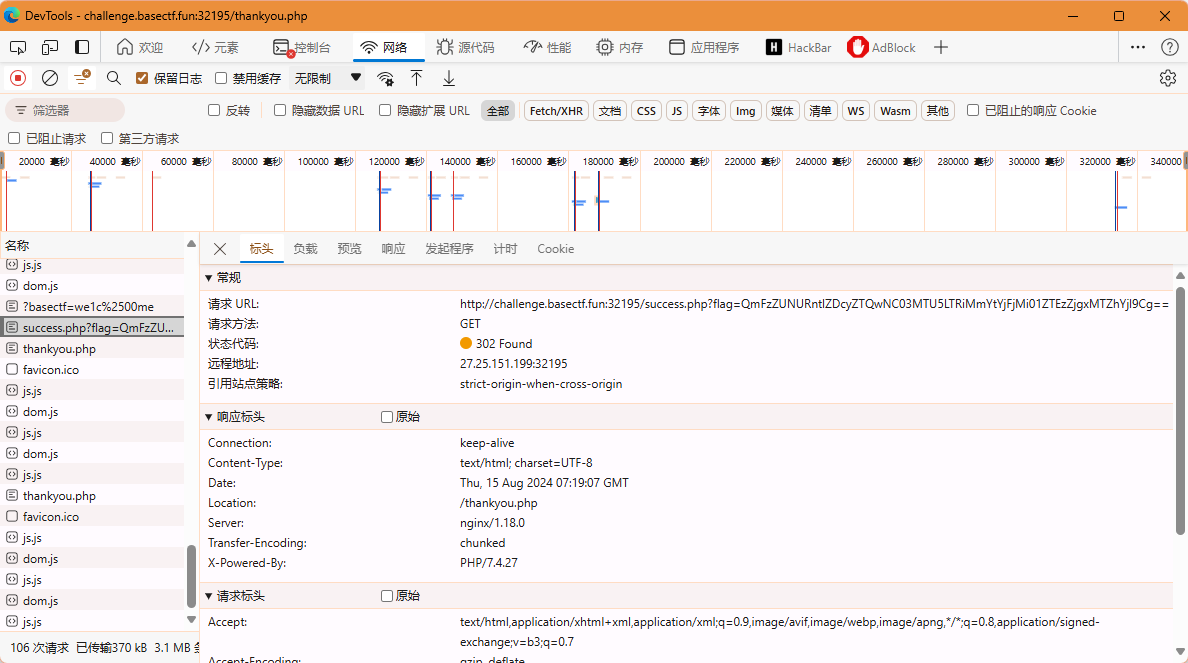Clear the network log
1188x663 pixels.
(50, 78)
